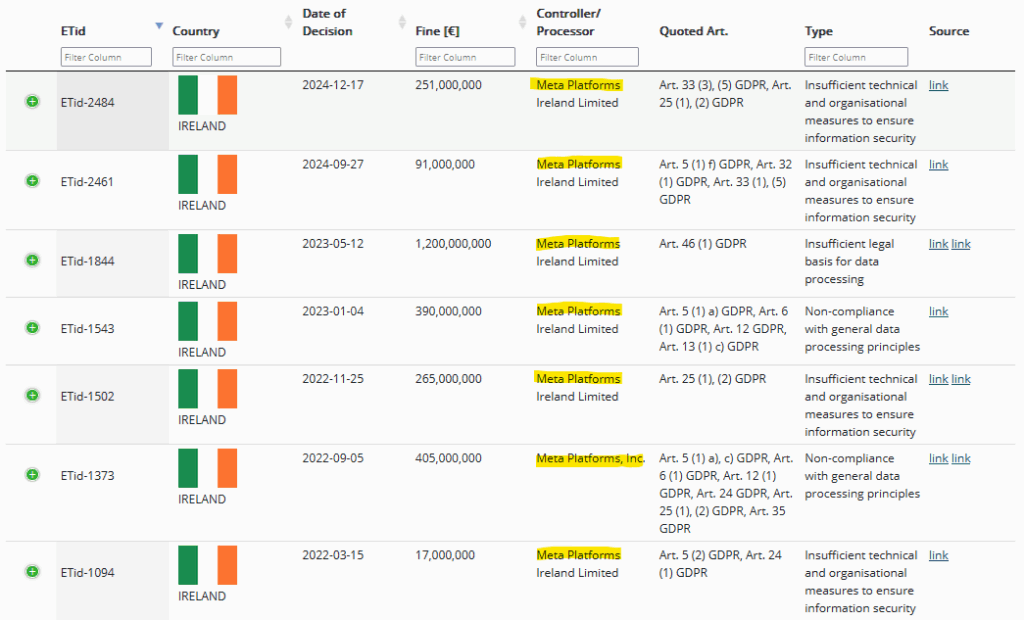The width and height of the screenshot is (1024, 620).
Task: Click green plus icon beside ETid-1094
Action: [x=32, y=572]
